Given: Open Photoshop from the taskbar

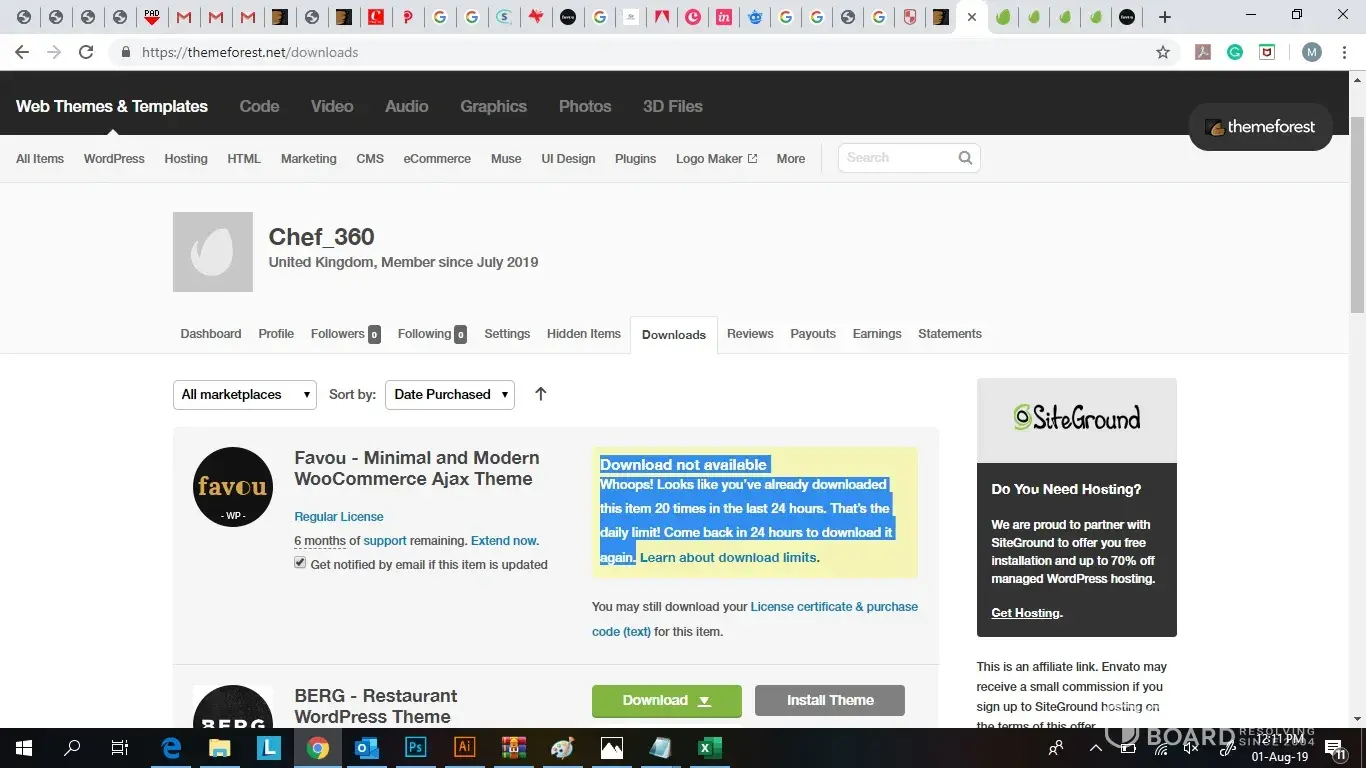Looking at the screenshot, I should tap(416, 747).
